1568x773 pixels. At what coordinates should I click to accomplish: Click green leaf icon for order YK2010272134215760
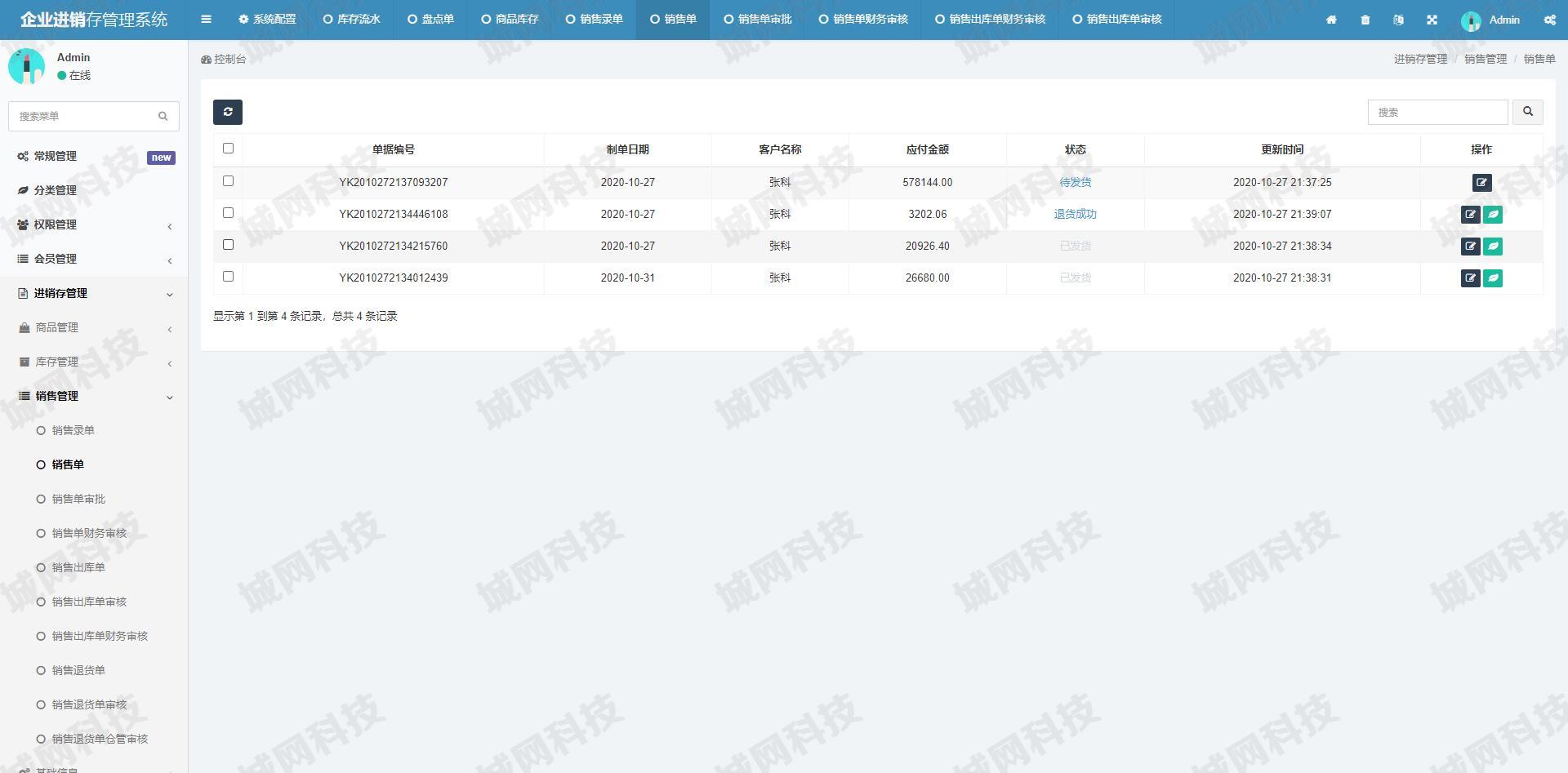pyautogui.click(x=1493, y=247)
